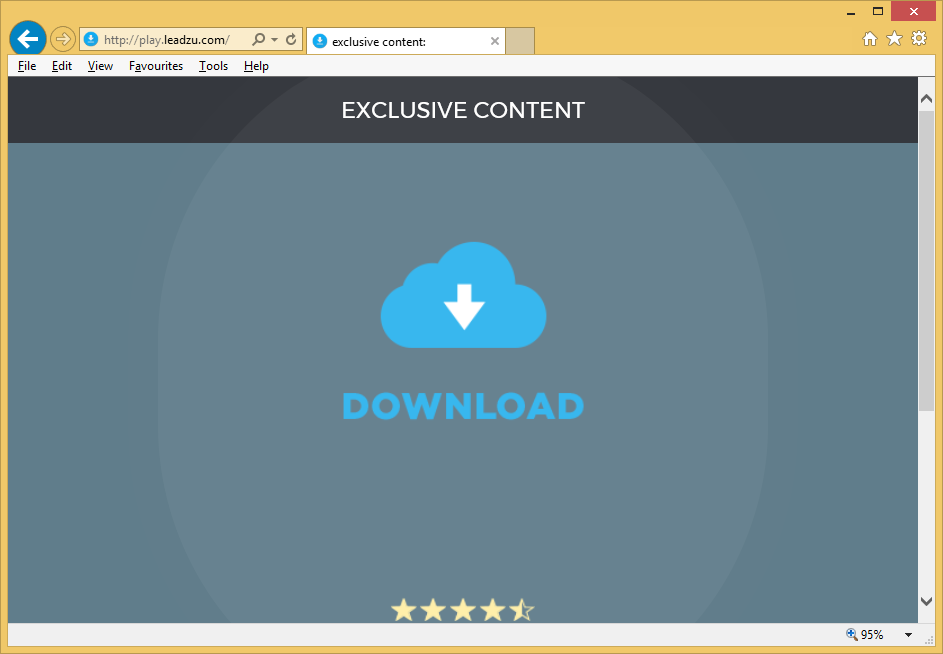Open the Tools gear icon
This screenshot has height=654, width=943.
click(919, 39)
